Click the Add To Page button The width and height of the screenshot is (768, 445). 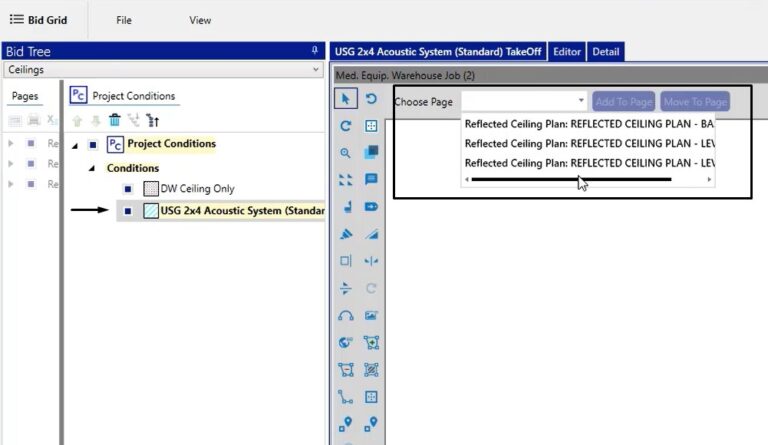(x=624, y=102)
